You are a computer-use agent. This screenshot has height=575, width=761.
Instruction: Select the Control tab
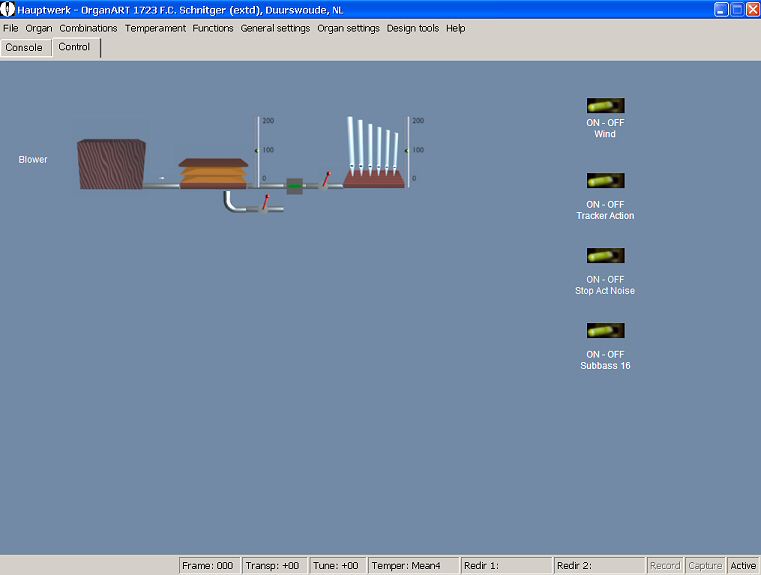(x=74, y=47)
